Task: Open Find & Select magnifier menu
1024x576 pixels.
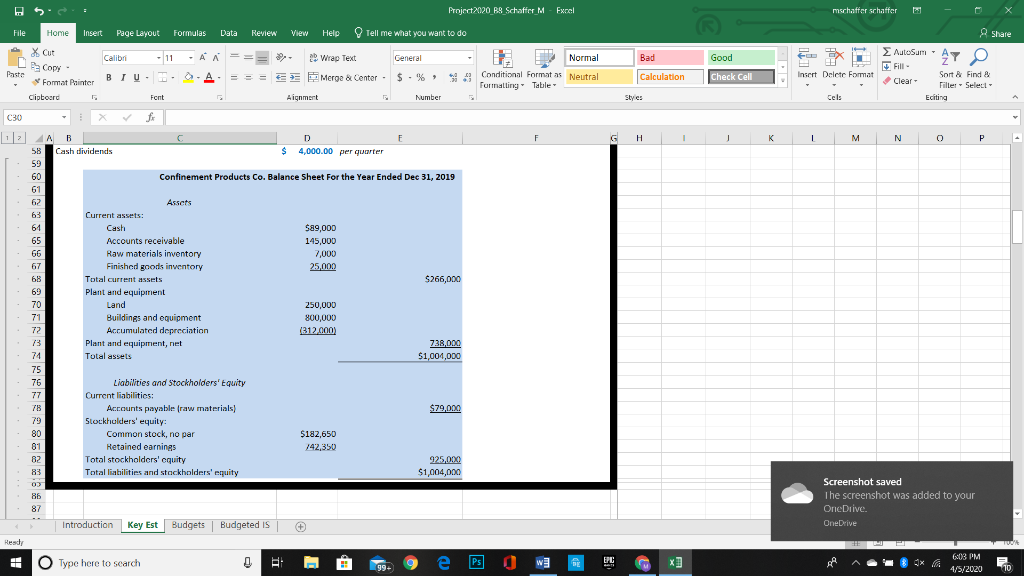Action: tap(978, 69)
